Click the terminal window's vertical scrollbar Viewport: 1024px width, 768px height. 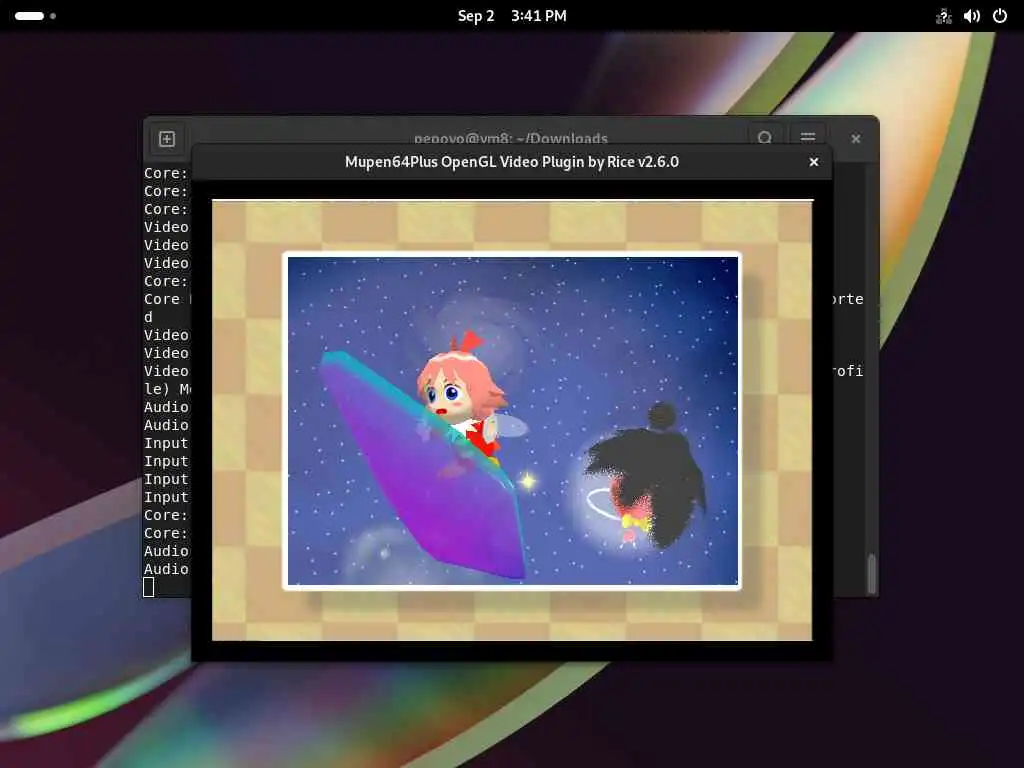click(x=872, y=573)
